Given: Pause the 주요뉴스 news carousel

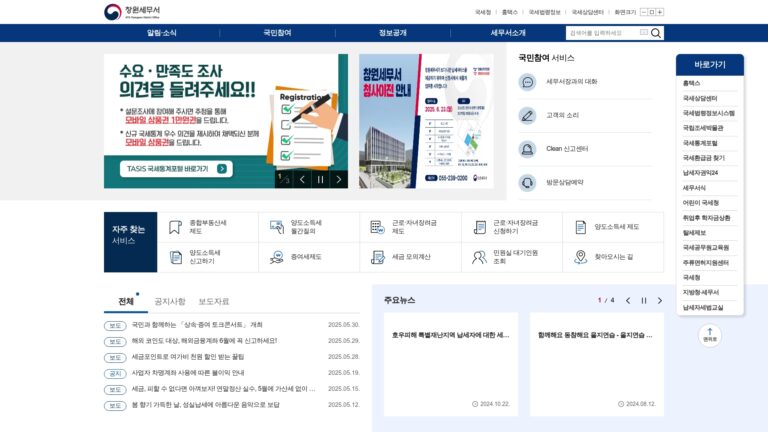Looking at the screenshot, I should (x=644, y=301).
